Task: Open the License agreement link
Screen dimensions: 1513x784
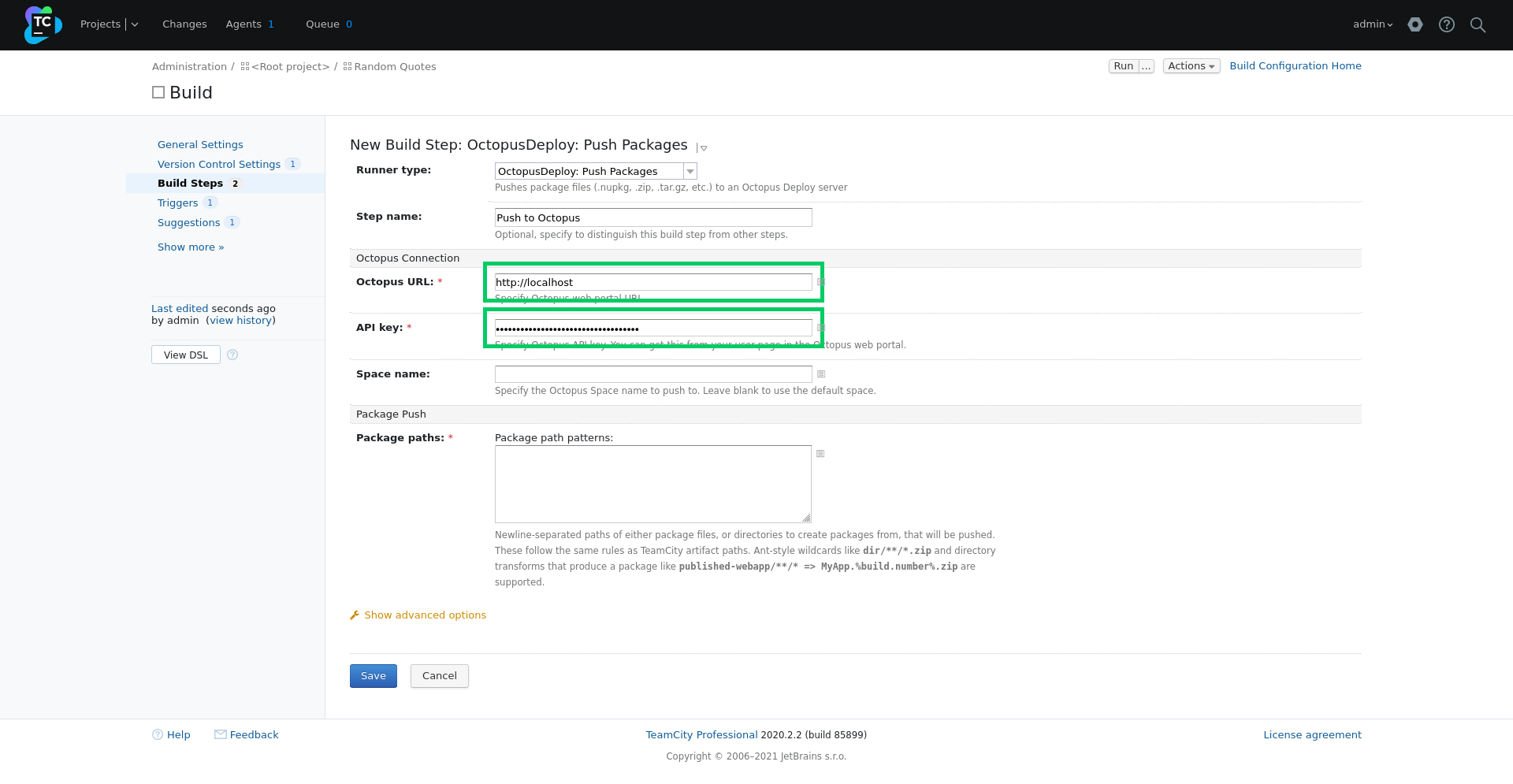Action: pos(1312,735)
